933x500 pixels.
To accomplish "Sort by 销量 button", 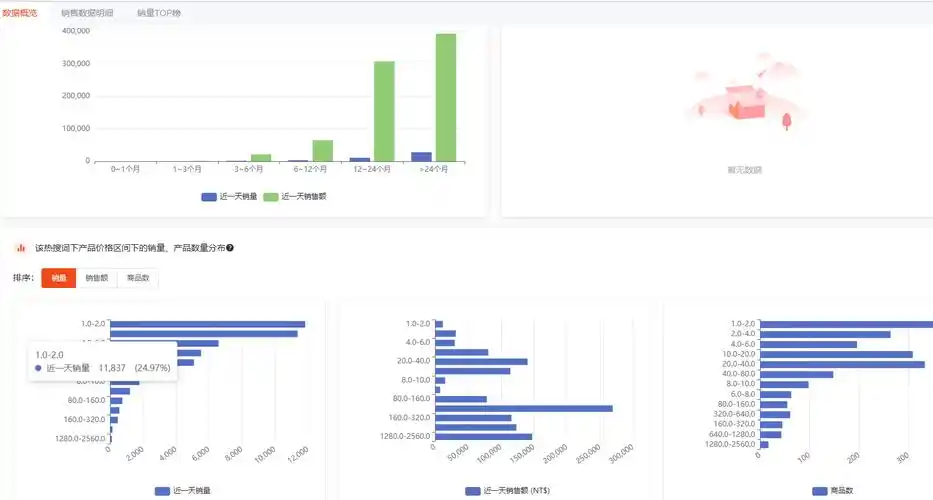I will tap(59, 278).
